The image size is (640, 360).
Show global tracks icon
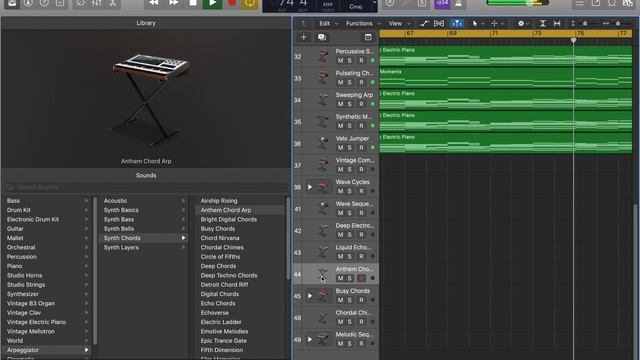tap(368, 37)
